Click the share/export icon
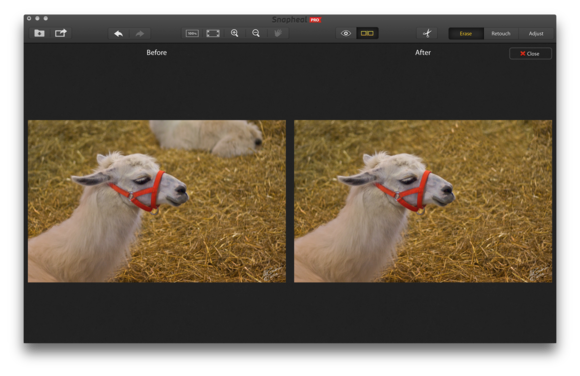Screen dimensions: 580x376 click(x=61, y=33)
